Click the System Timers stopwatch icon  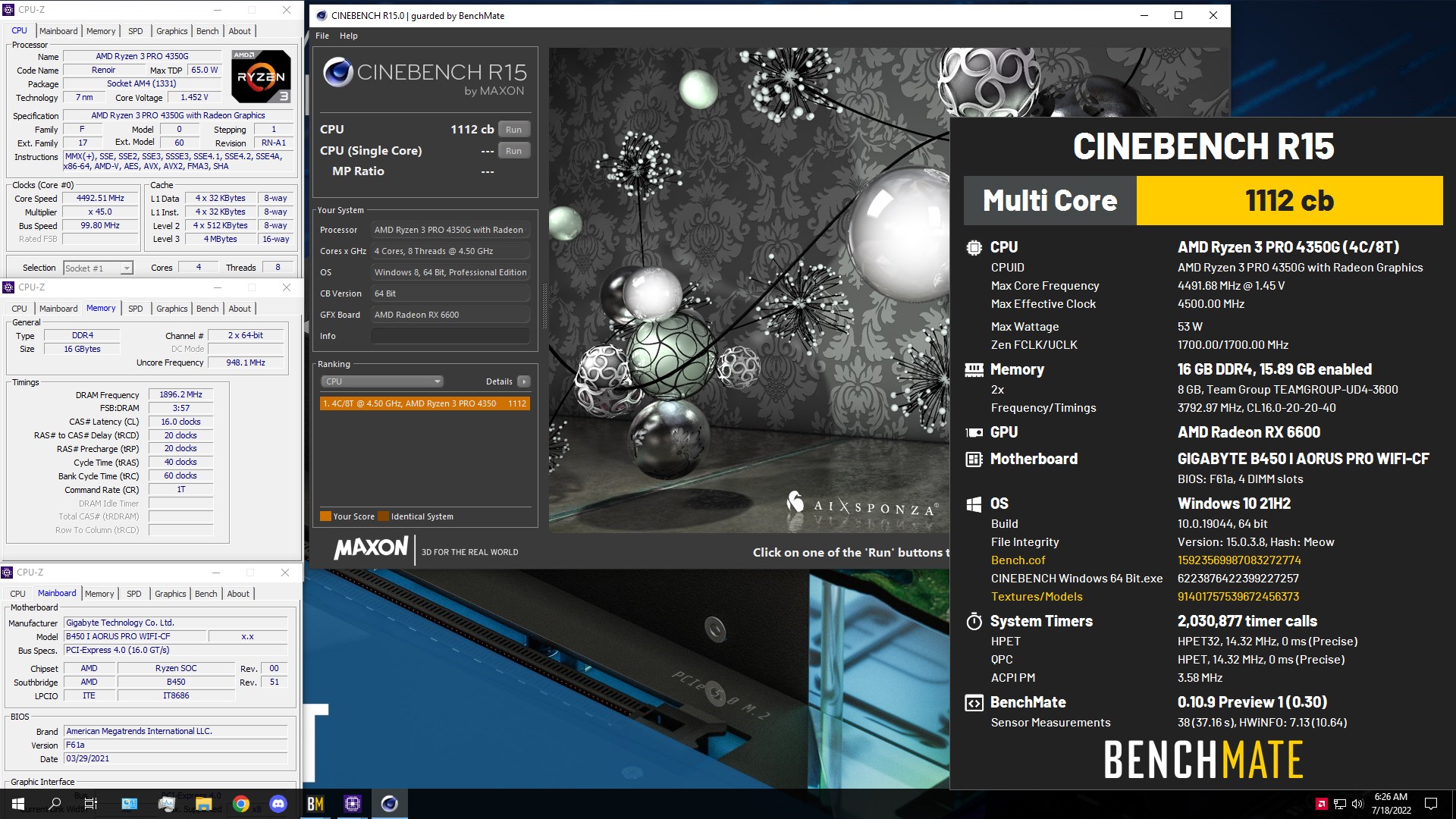(974, 621)
